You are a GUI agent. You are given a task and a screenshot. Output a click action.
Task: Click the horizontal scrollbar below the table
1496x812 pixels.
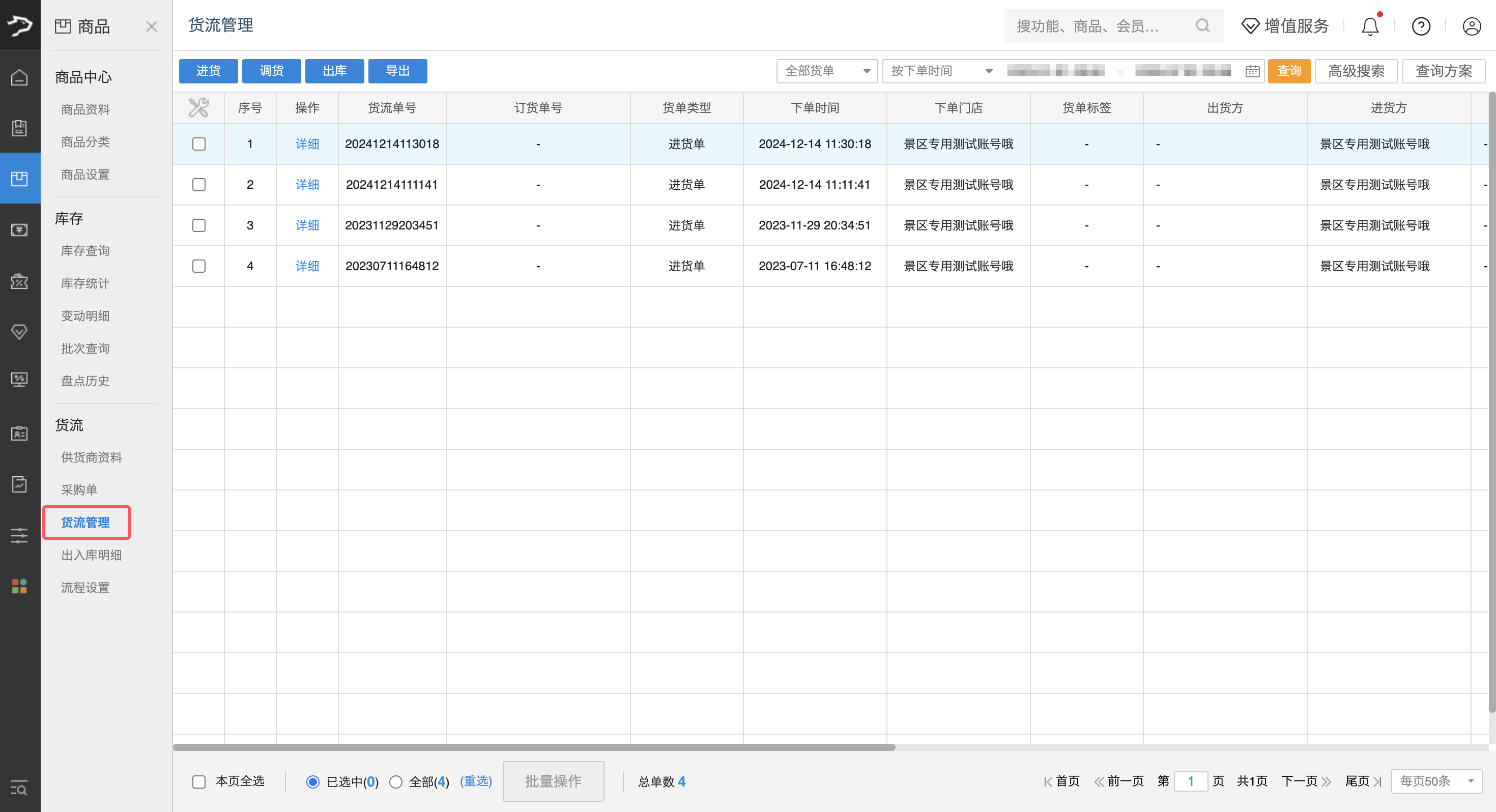coord(534,747)
